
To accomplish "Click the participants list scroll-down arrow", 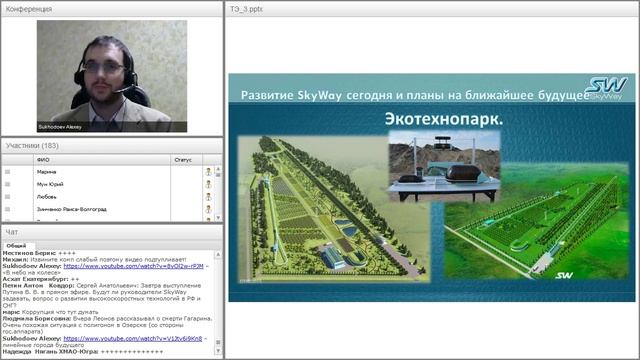I will click(218, 218).
